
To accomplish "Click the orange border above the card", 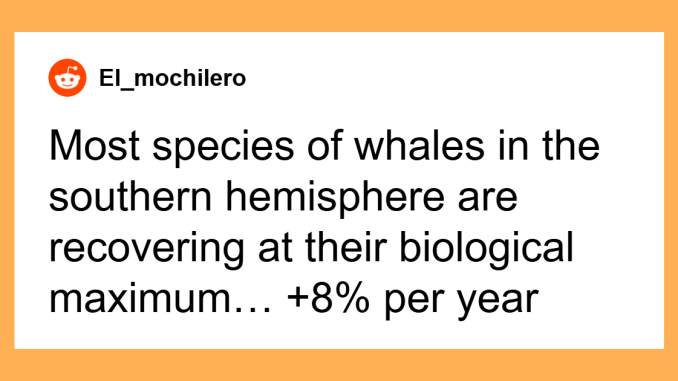I will click(x=339, y=16).
